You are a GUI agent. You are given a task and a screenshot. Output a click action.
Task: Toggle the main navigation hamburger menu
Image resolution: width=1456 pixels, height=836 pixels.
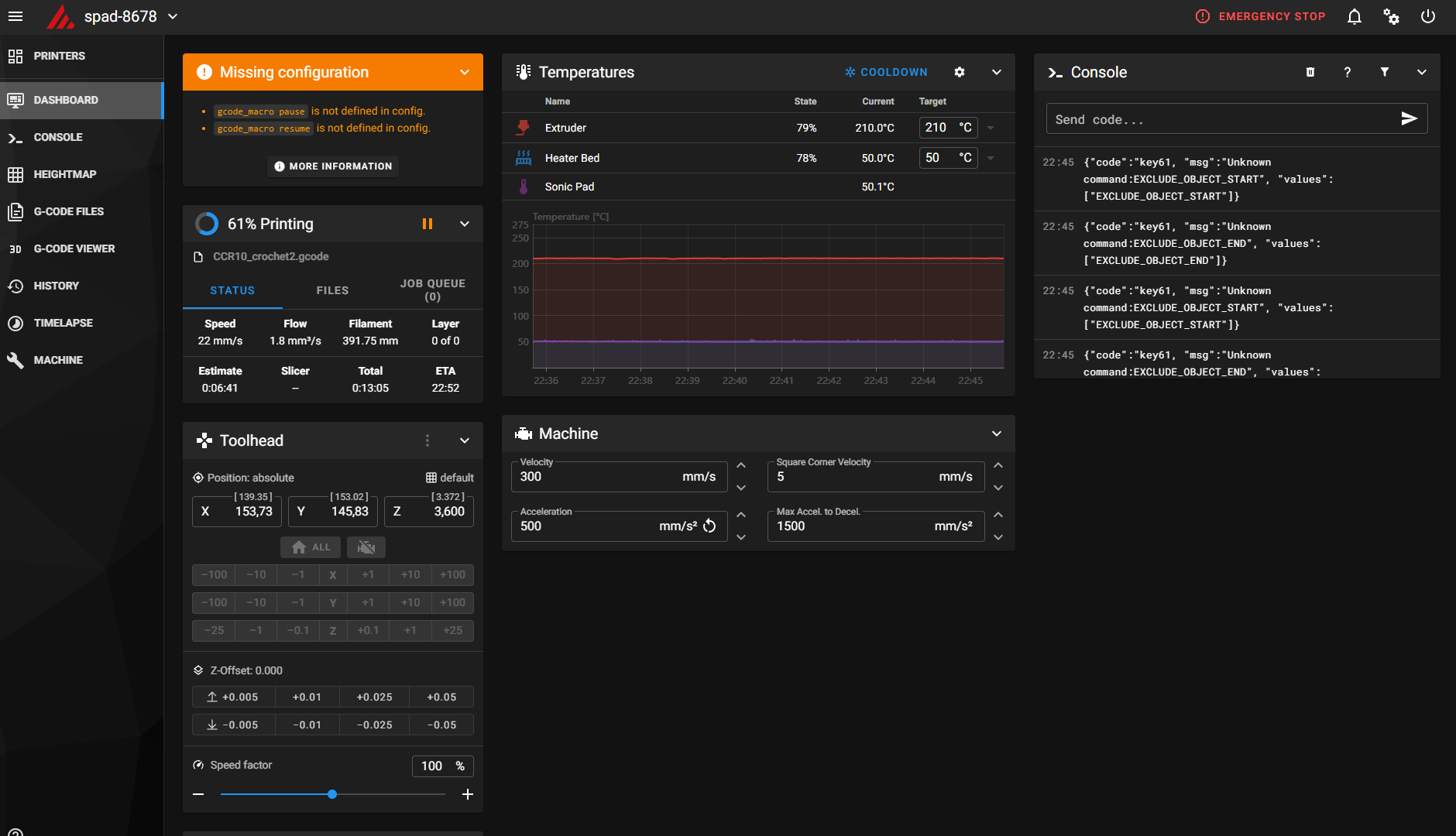point(15,16)
